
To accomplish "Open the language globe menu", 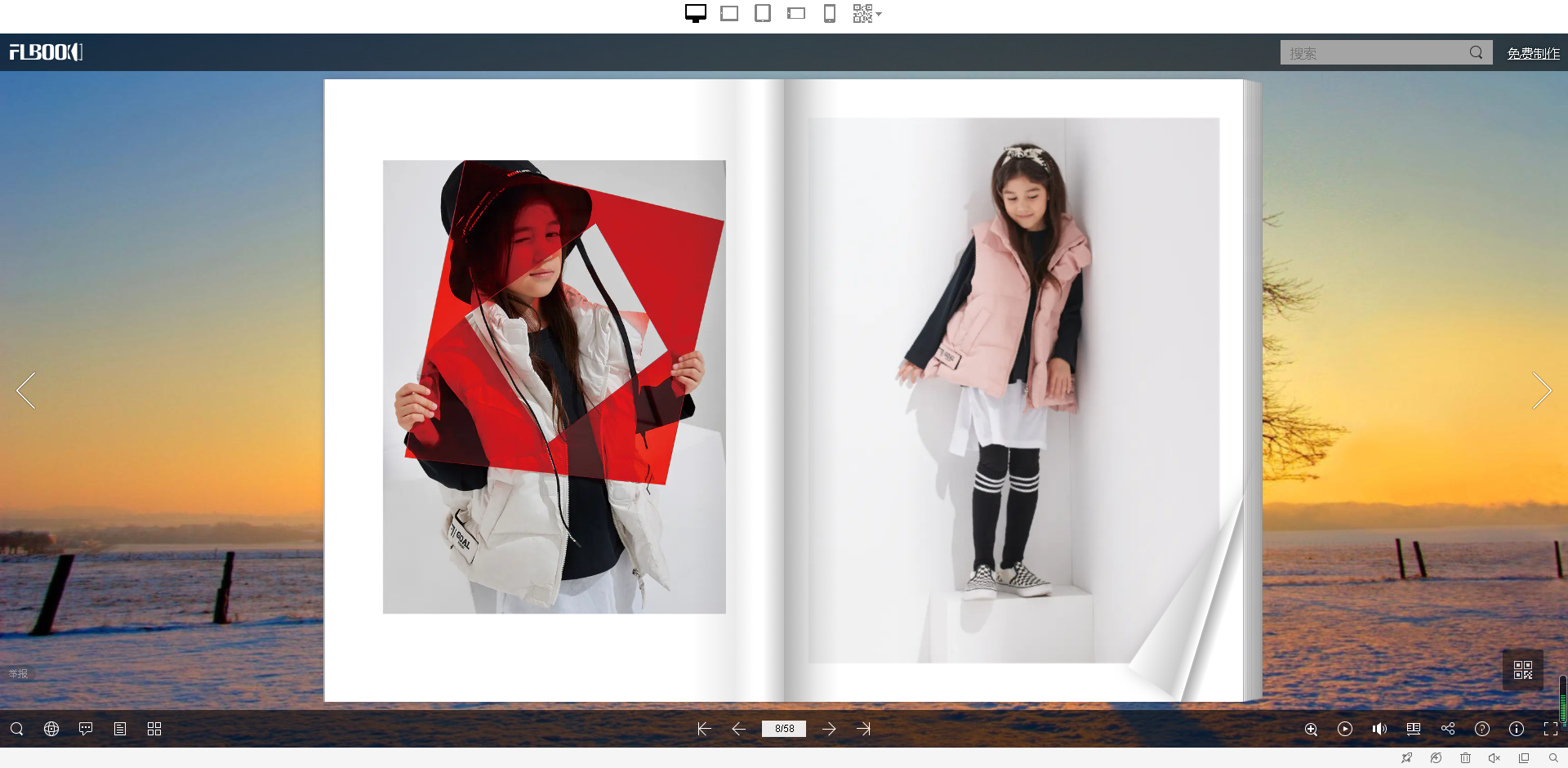I will point(51,729).
